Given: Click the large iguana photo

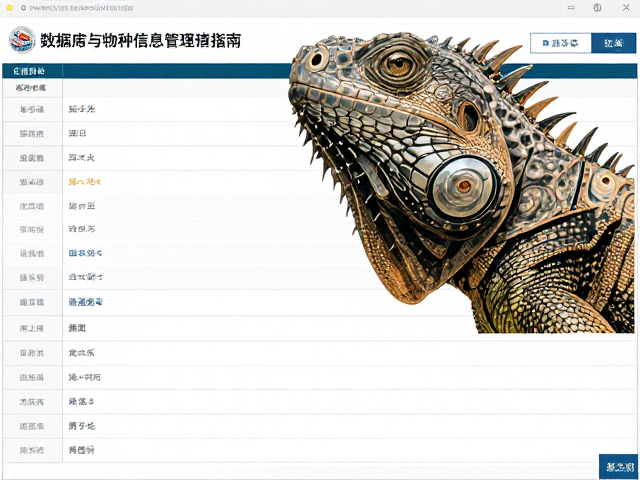Looking at the screenshot, I should pos(462,182).
